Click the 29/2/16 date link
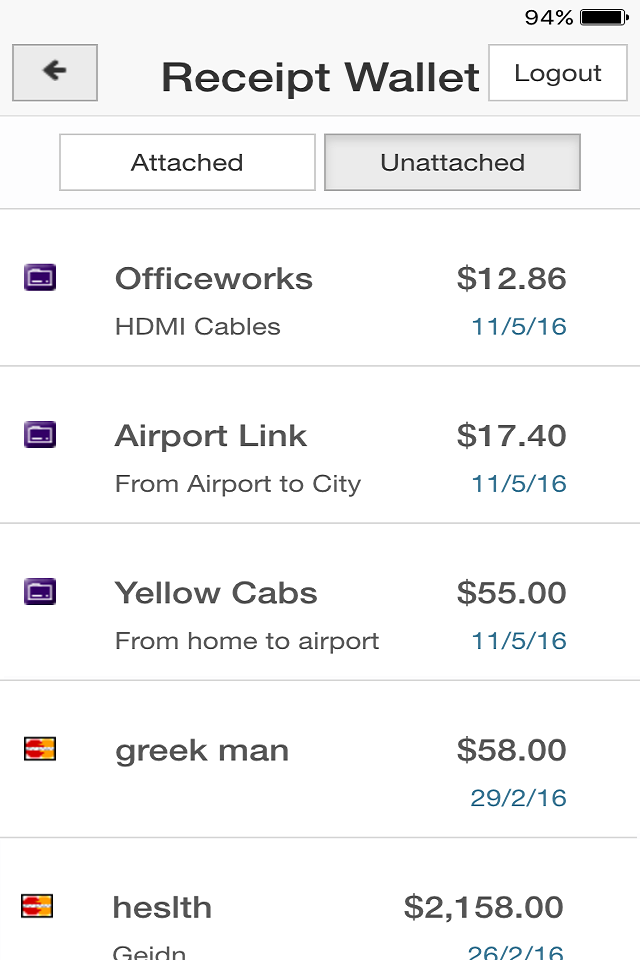The width and height of the screenshot is (640, 960). pyautogui.click(x=518, y=798)
